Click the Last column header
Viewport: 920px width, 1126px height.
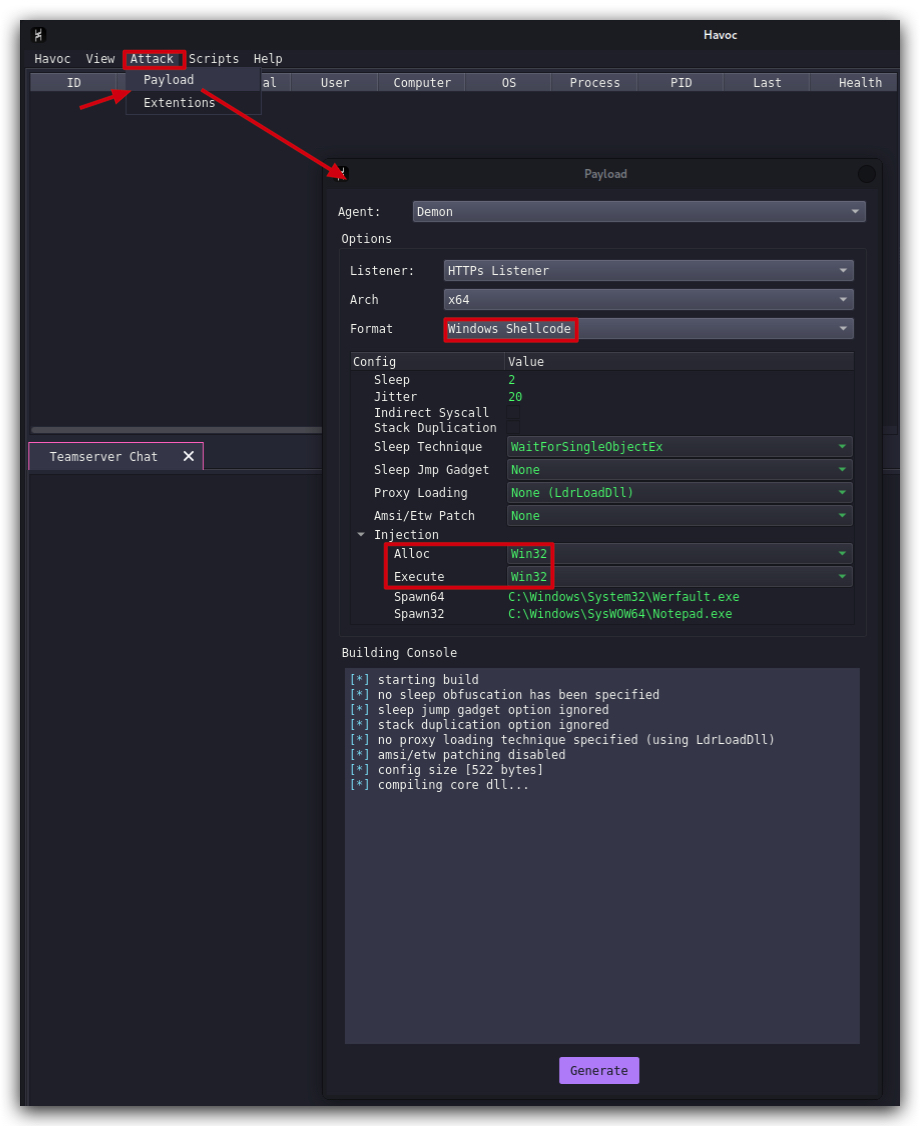(x=767, y=83)
